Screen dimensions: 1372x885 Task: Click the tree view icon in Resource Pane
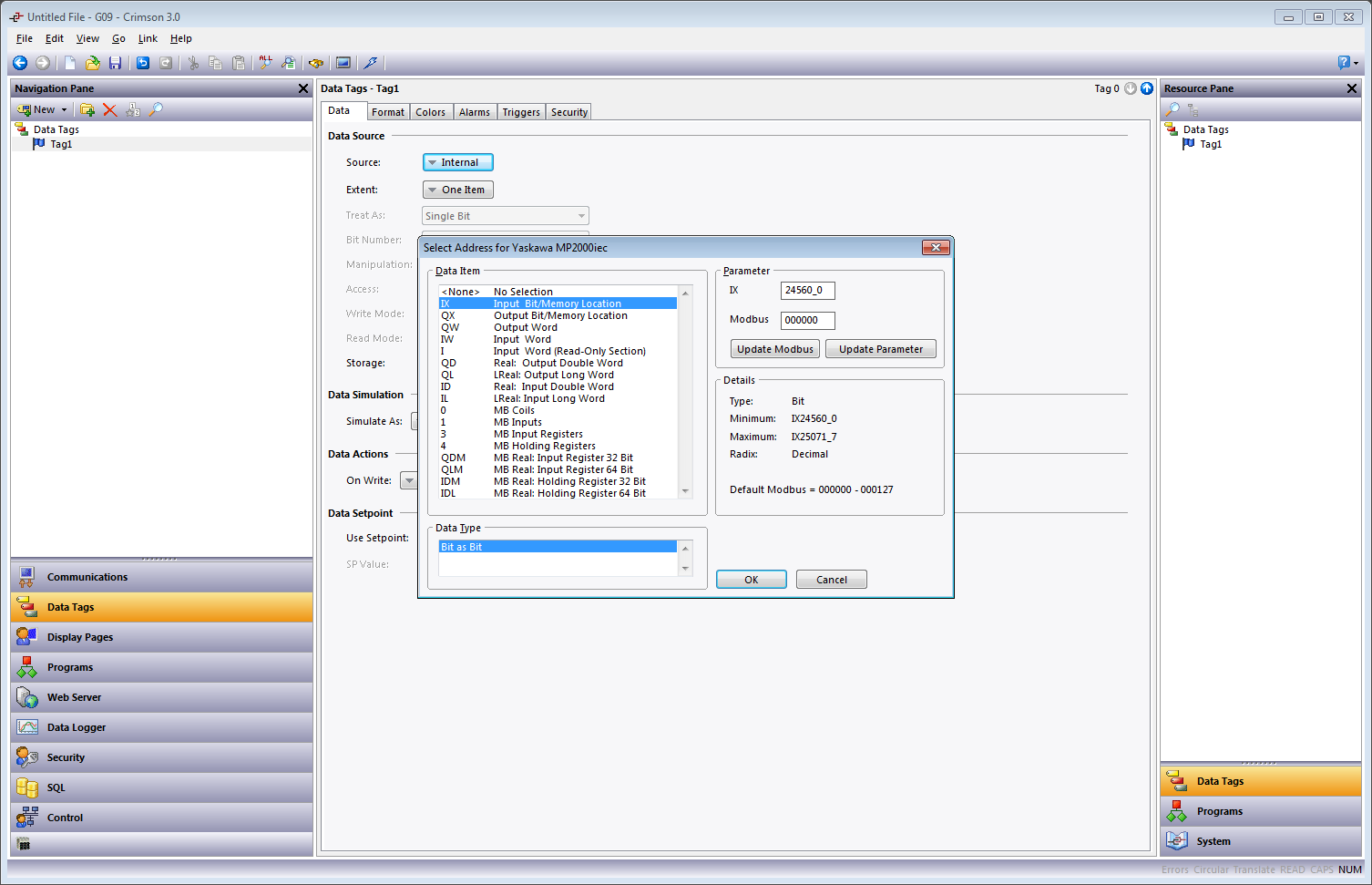1193,109
